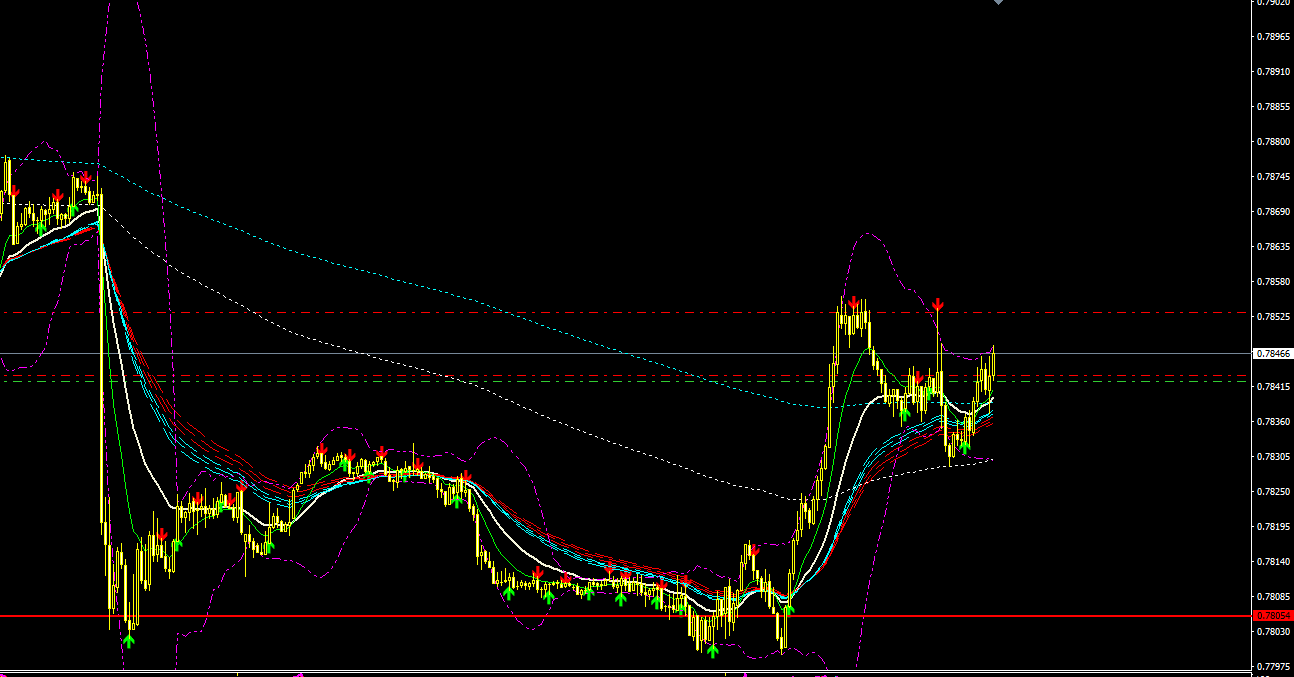Click the 0.78305 price scale label
Image resolution: width=1294 pixels, height=677 pixels.
tap(1273, 457)
